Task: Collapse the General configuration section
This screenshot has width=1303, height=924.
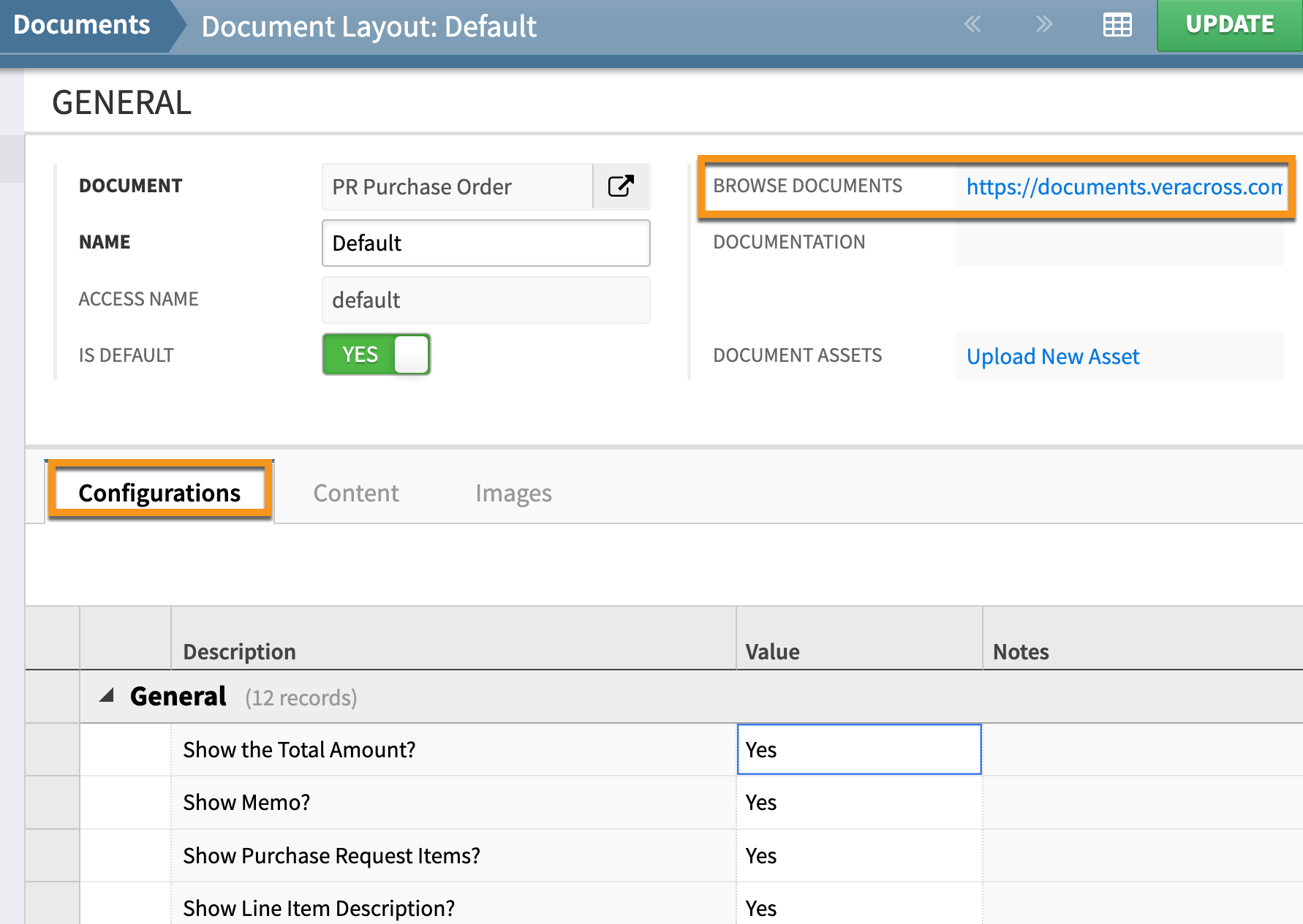Action: [108, 696]
